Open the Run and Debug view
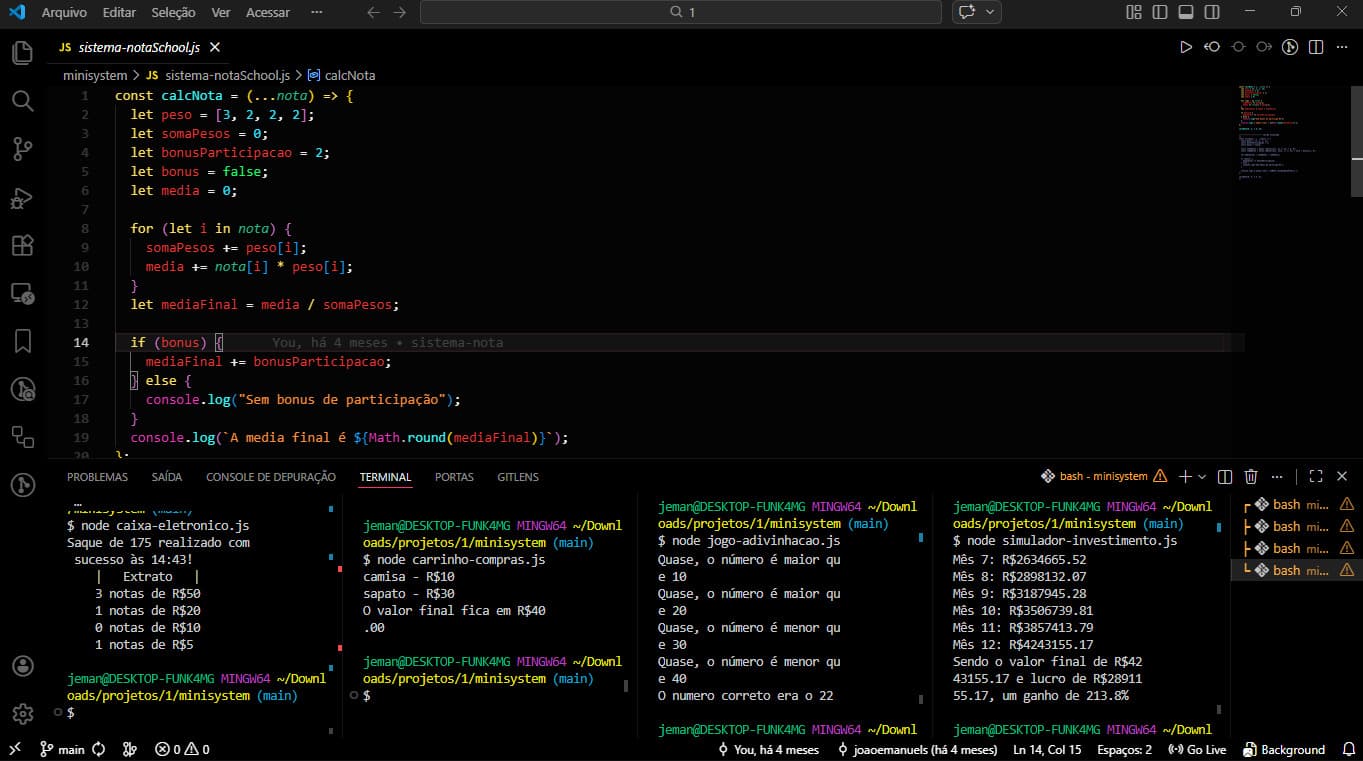The image size is (1363, 761). (22, 197)
